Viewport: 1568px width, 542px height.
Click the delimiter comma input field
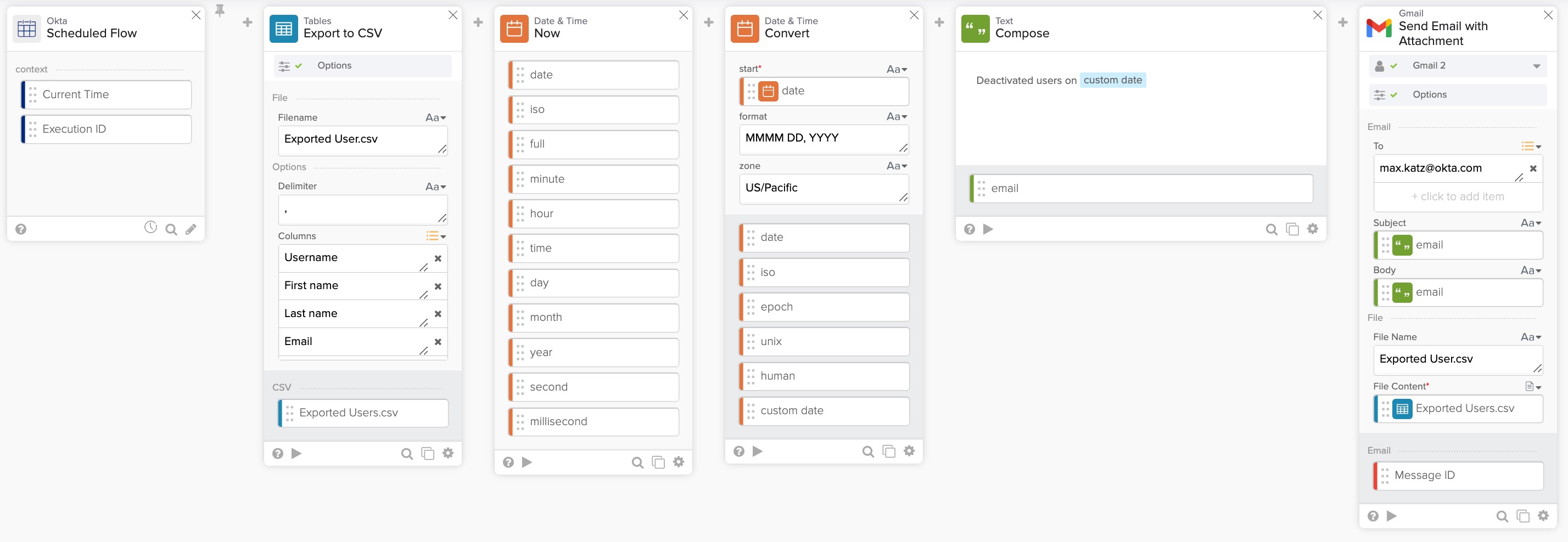(x=363, y=210)
